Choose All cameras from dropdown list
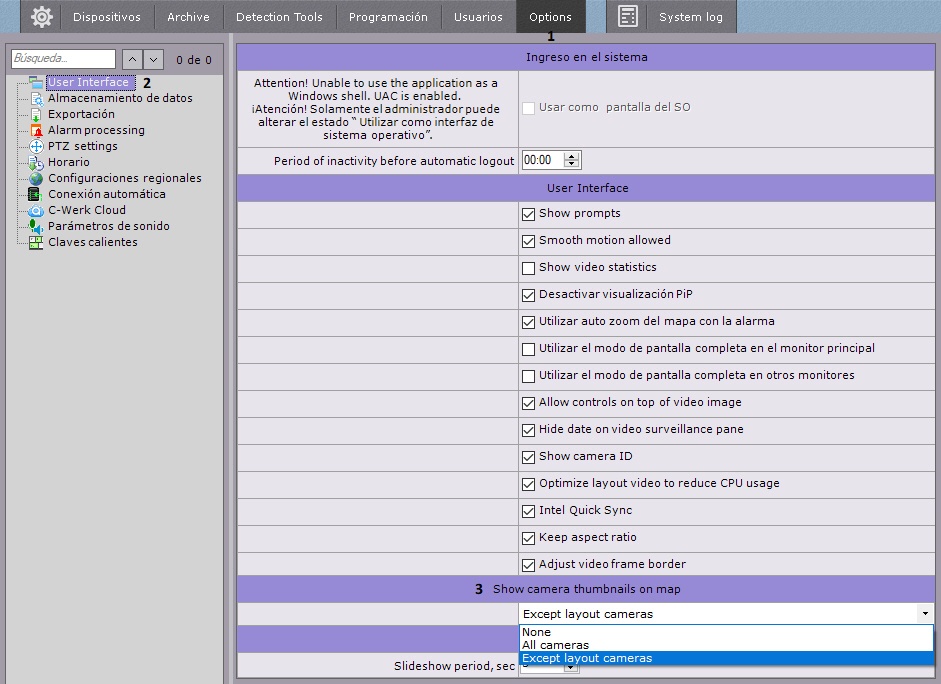This screenshot has width=941, height=684. (x=555, y=645)
